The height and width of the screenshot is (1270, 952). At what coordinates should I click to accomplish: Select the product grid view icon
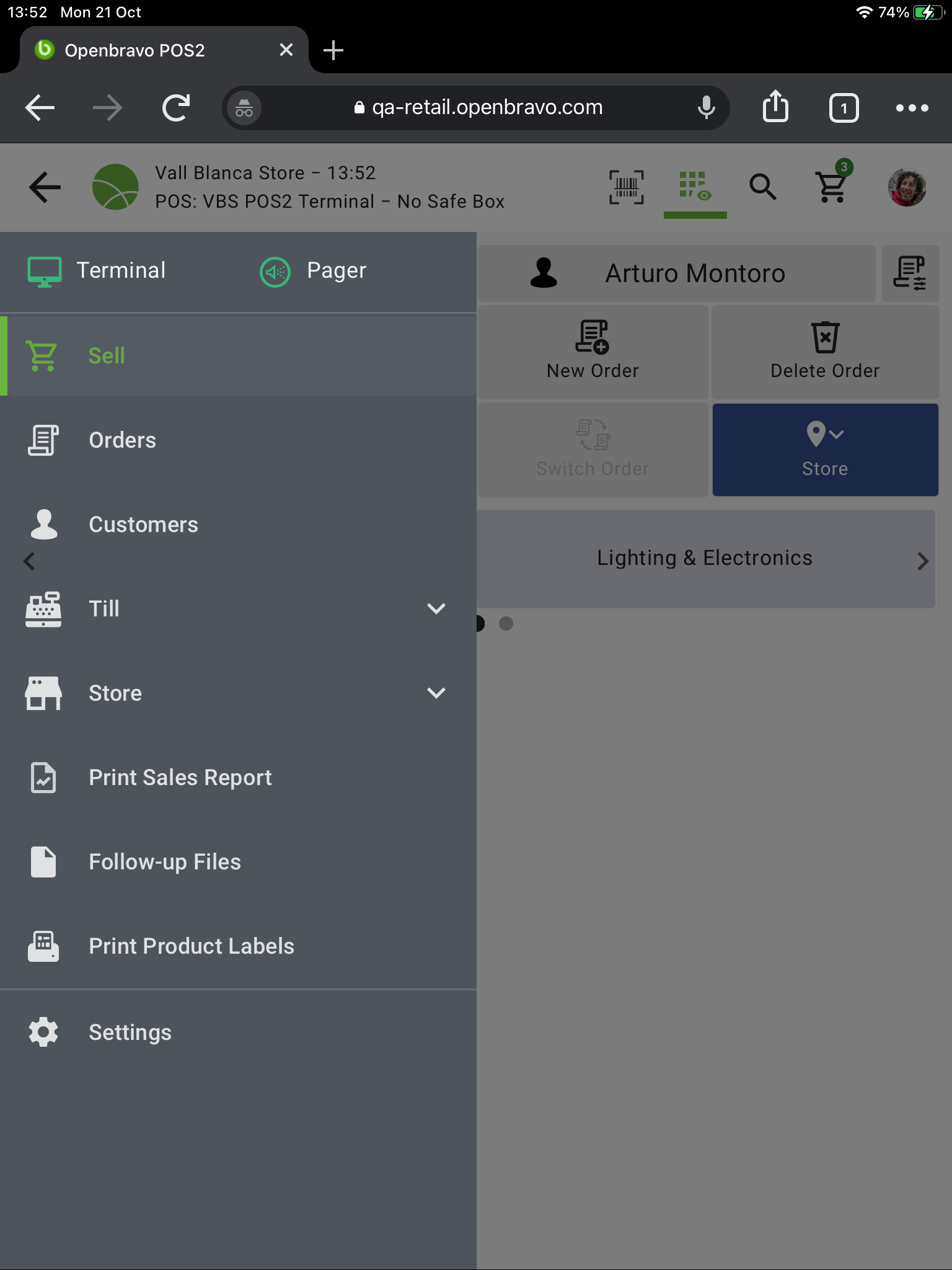tap(695, 187)
